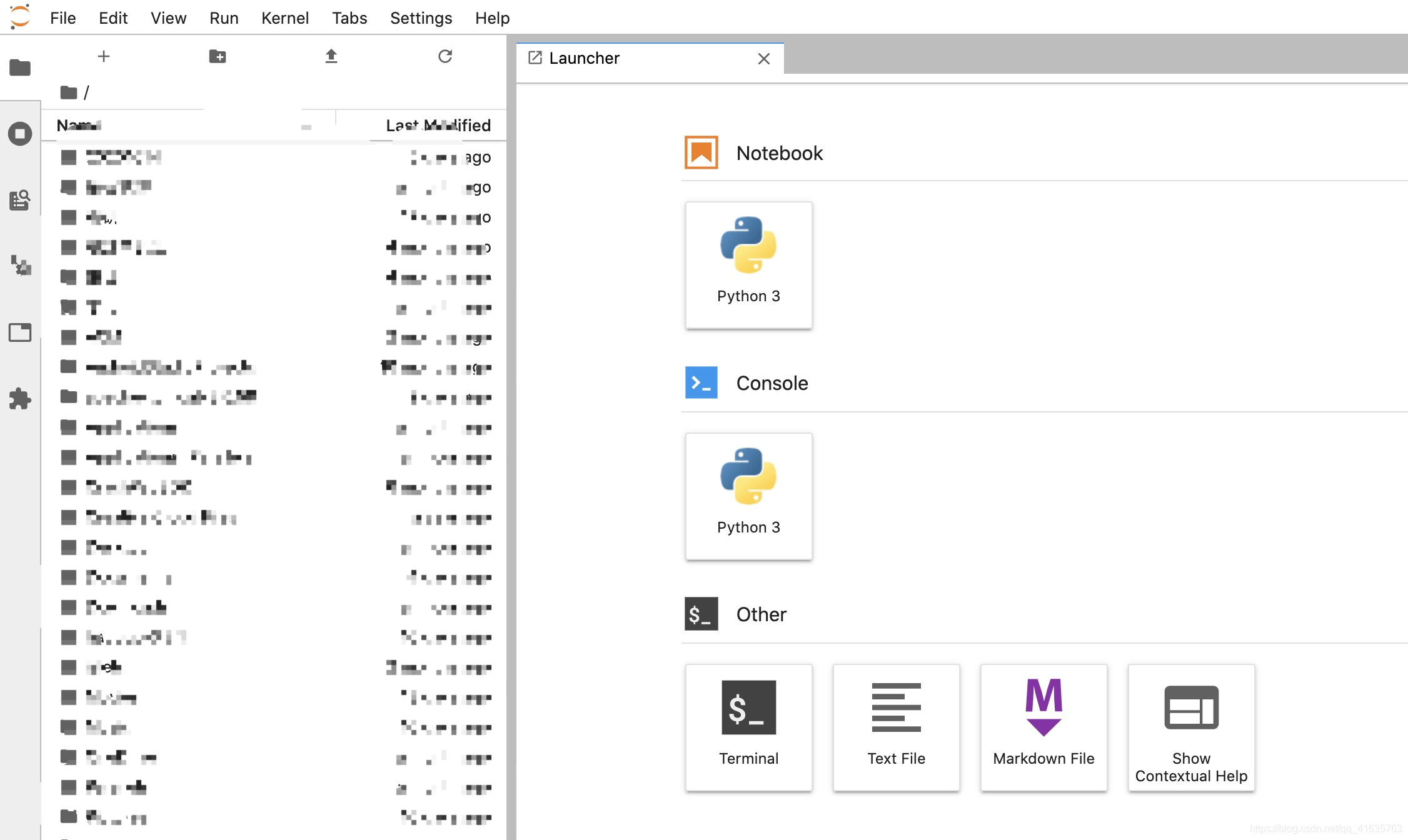The image size is (1408, 840).
Task: Open the notebook tools wrench icon
Action: pos(20,266)
